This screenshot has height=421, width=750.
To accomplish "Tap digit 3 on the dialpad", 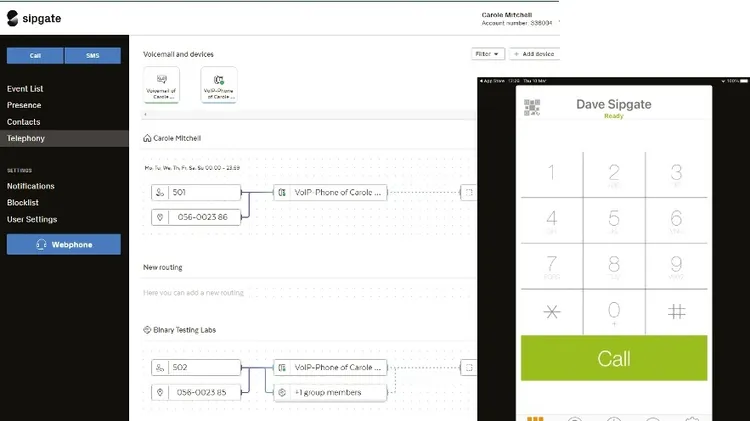I will click(x=676, y=174).
